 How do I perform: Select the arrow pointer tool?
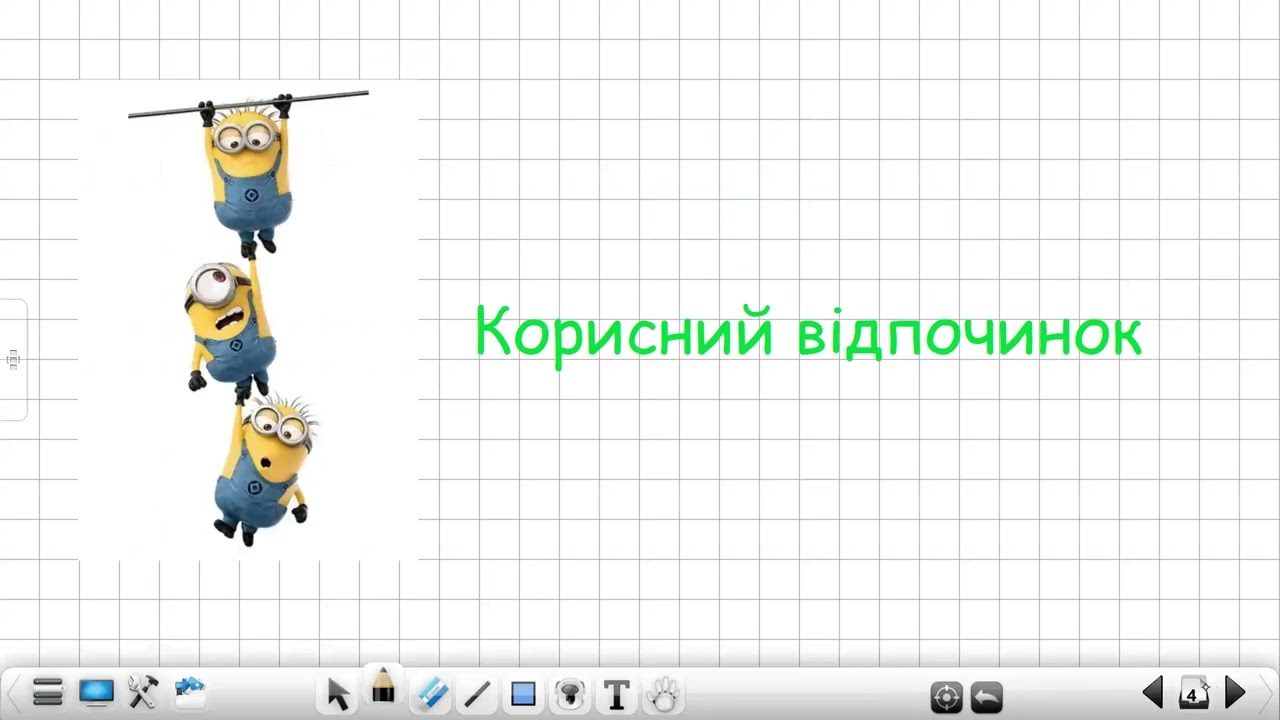click(x=338, y=693)
